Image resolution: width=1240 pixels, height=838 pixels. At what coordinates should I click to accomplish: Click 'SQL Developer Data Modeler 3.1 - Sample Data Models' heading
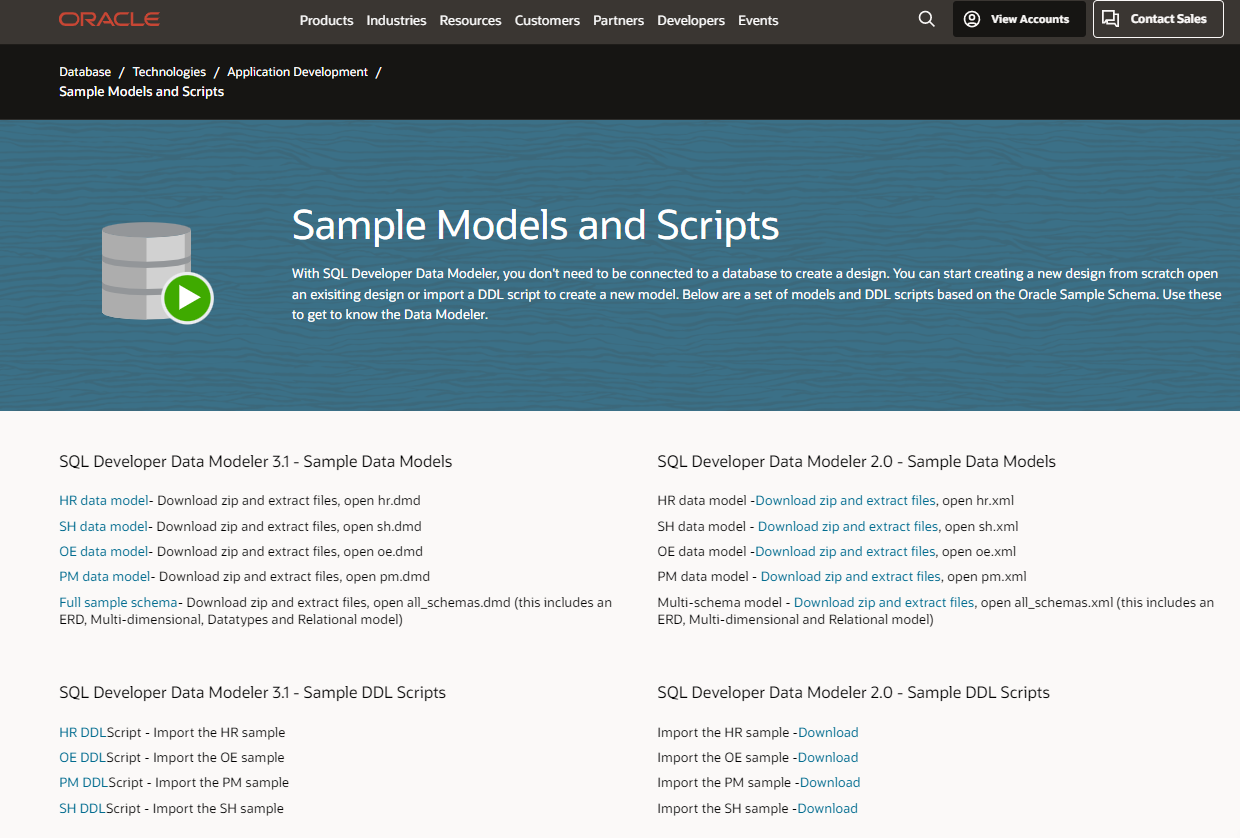coord(256,461)
